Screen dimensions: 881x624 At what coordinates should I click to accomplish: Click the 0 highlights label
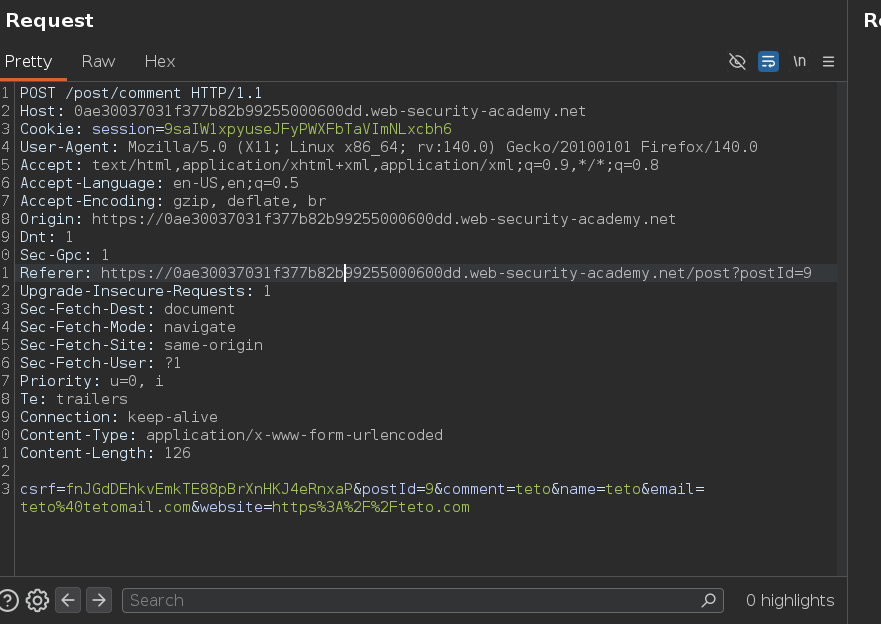(789, 600)
